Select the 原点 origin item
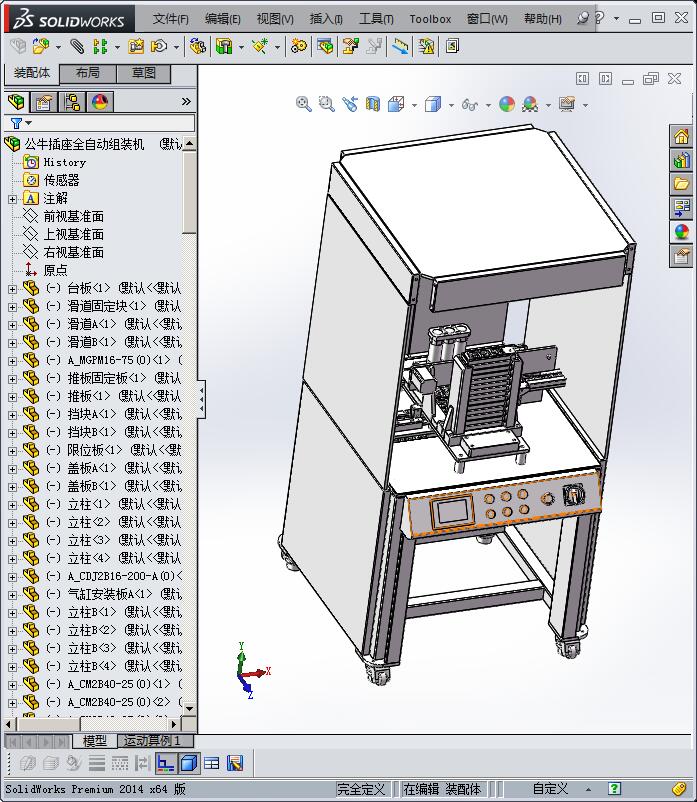This screenshot has height=802, width=697. coord(55,270)
